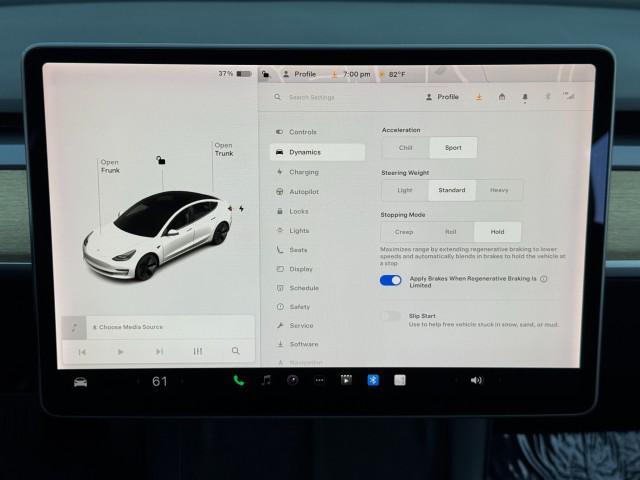Image resolution: width=640 pixels, height=480 pixels.
Task: Open the Charging settings menu
Action: 303,172
